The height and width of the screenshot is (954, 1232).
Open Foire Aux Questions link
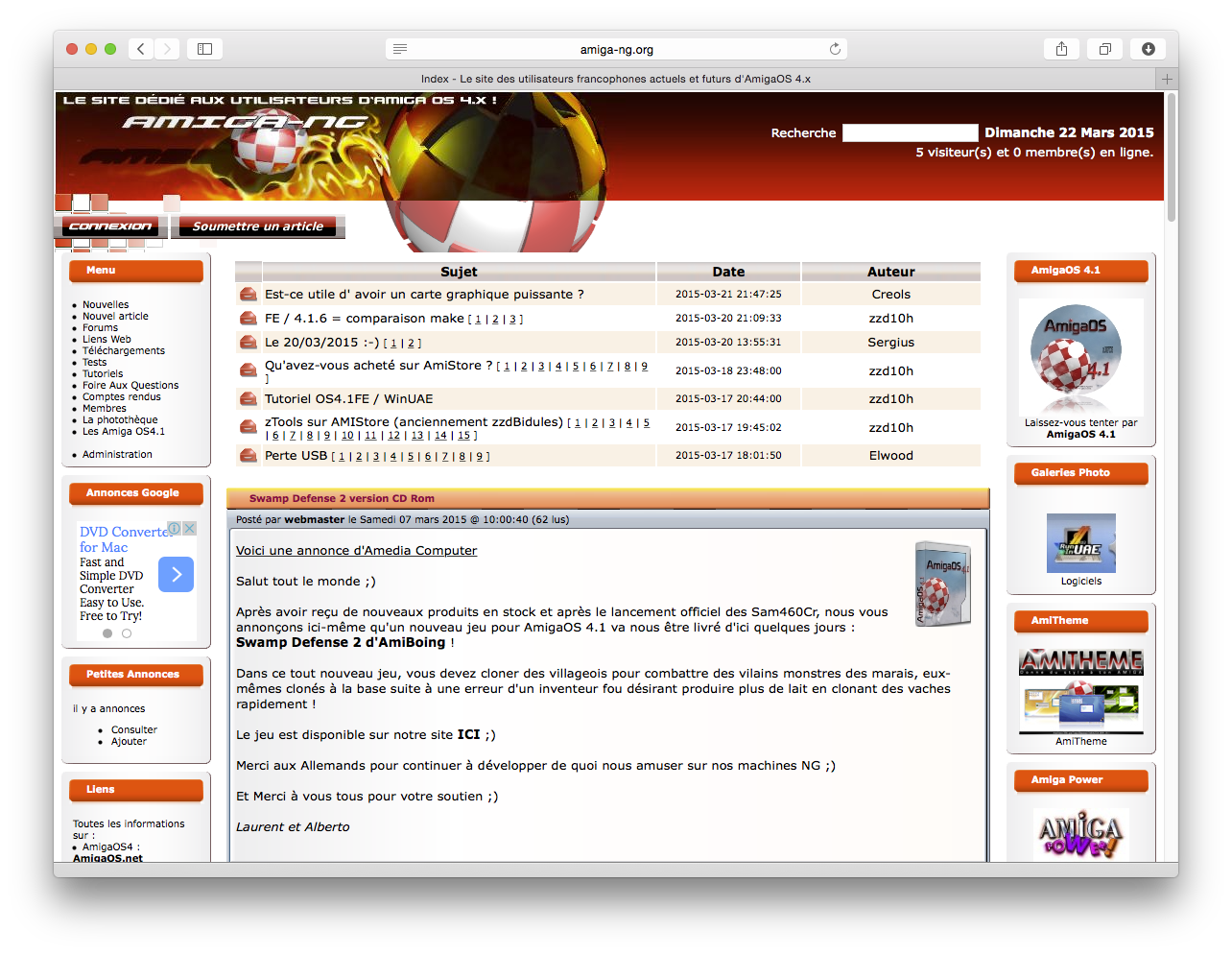130,385
